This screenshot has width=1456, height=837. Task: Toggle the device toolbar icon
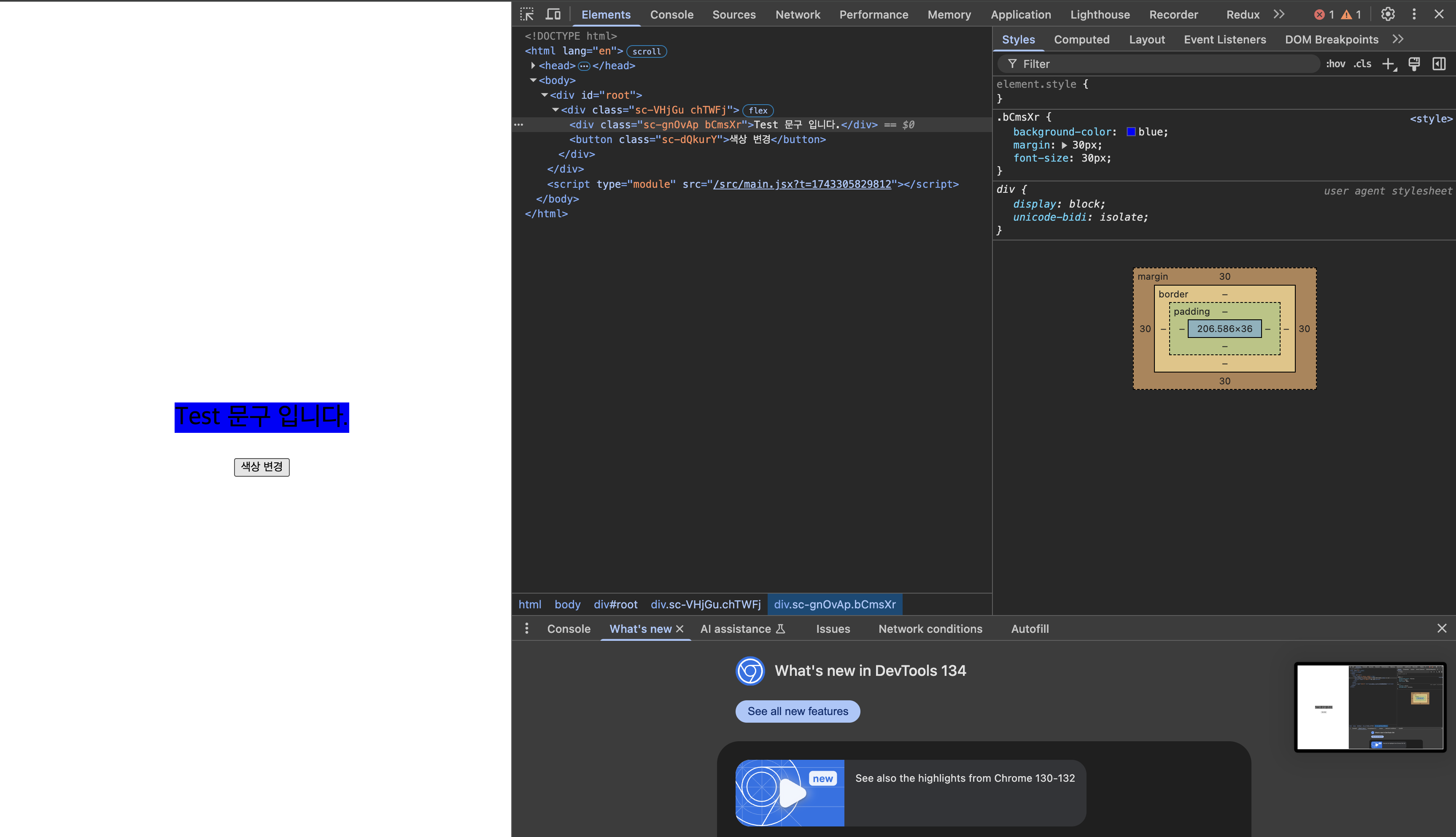click(x=553, y=14)
